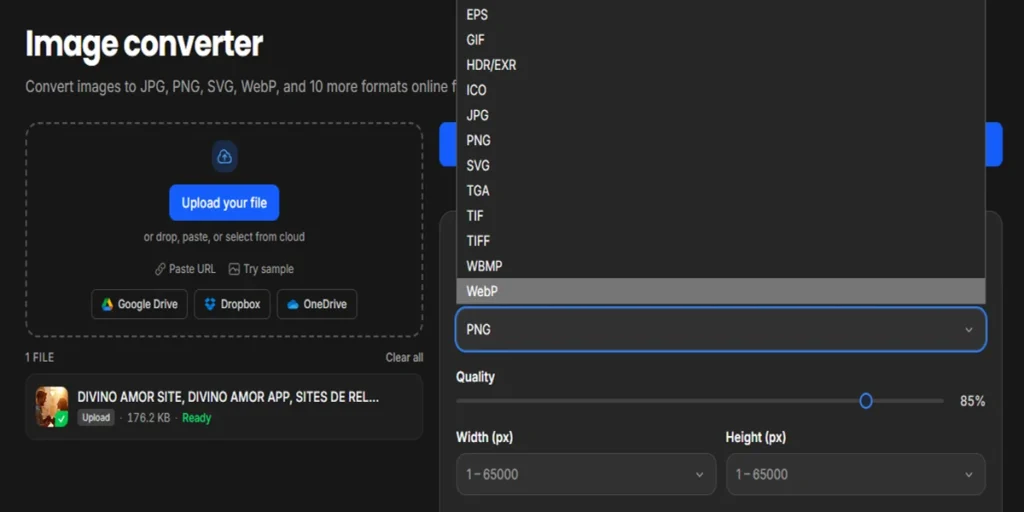Click Clear all to remove files
1024x512 pixels.
(x=404, y=357)
